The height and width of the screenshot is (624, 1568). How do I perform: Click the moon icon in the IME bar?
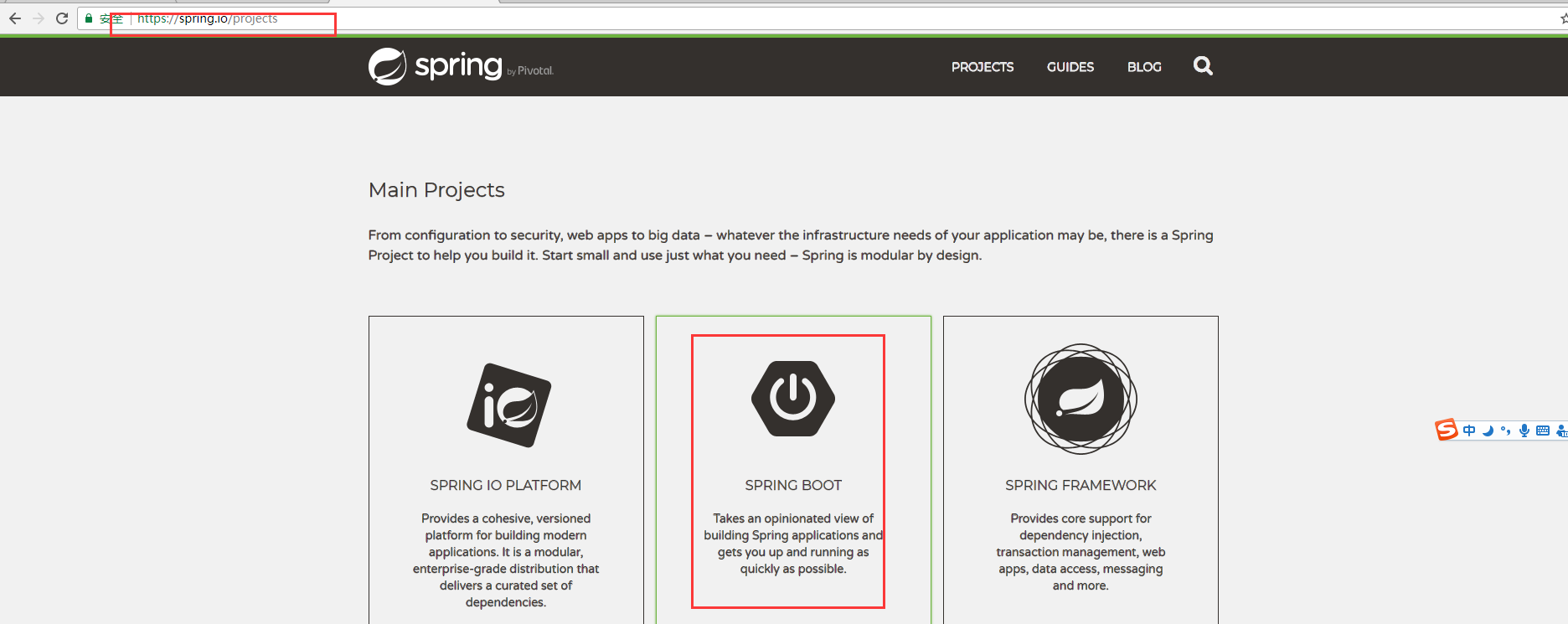pyautogui.click(x=1488, y=431)
